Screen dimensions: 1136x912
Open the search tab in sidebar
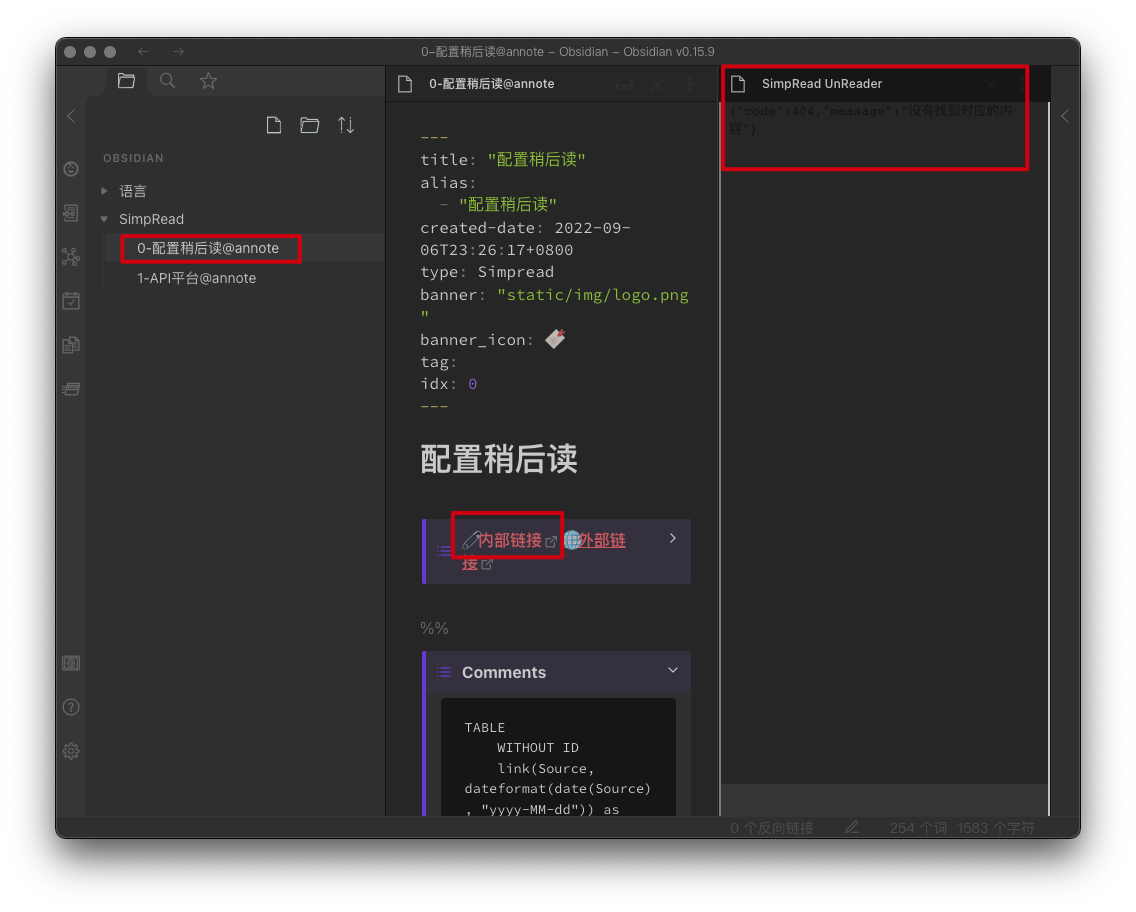pyautogui.click(x=167, y=81)
